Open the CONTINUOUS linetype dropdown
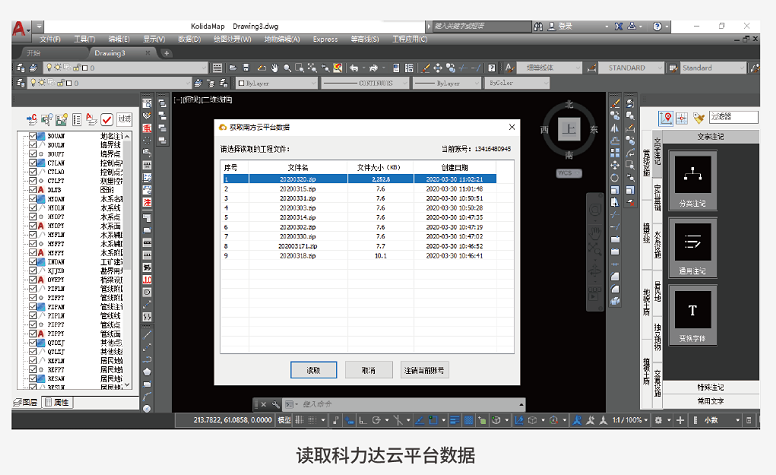776x475 pixels. 365,83
